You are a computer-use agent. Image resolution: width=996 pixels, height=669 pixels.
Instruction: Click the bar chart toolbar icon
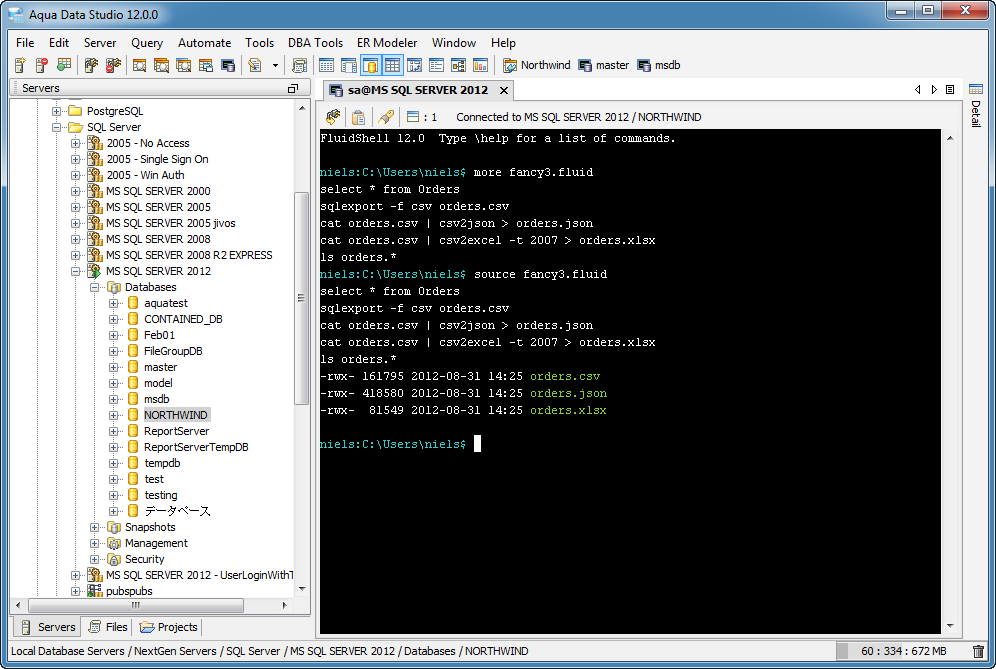[x=481, y=65]
